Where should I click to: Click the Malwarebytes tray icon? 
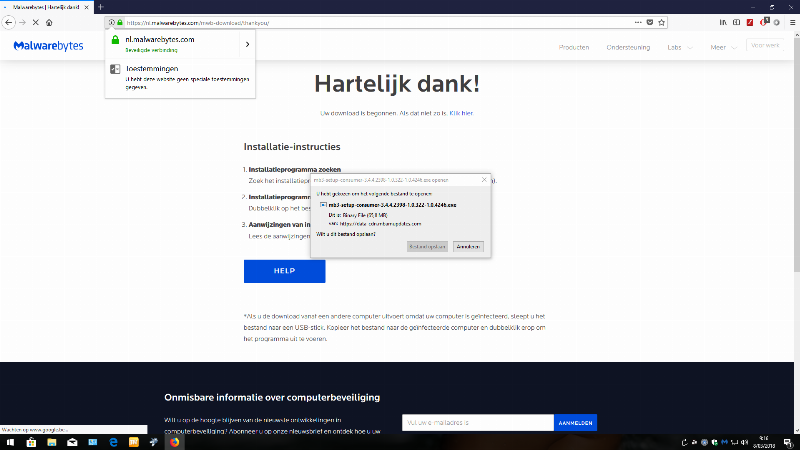[x=724, y=442]
